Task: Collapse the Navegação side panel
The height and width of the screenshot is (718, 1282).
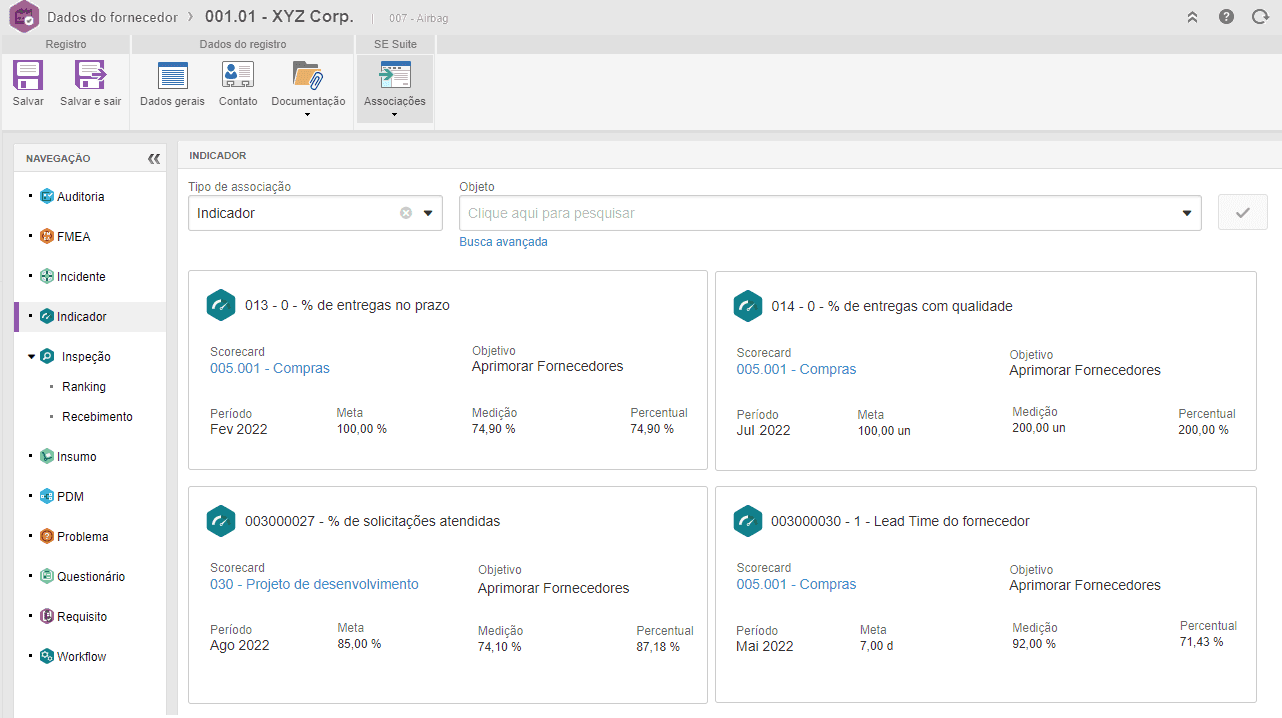Action: [x=154, y=158]
